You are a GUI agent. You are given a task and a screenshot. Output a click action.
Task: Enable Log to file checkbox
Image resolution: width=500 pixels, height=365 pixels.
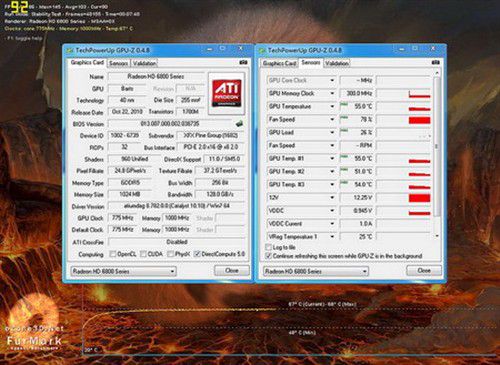(x=268, y=247)
